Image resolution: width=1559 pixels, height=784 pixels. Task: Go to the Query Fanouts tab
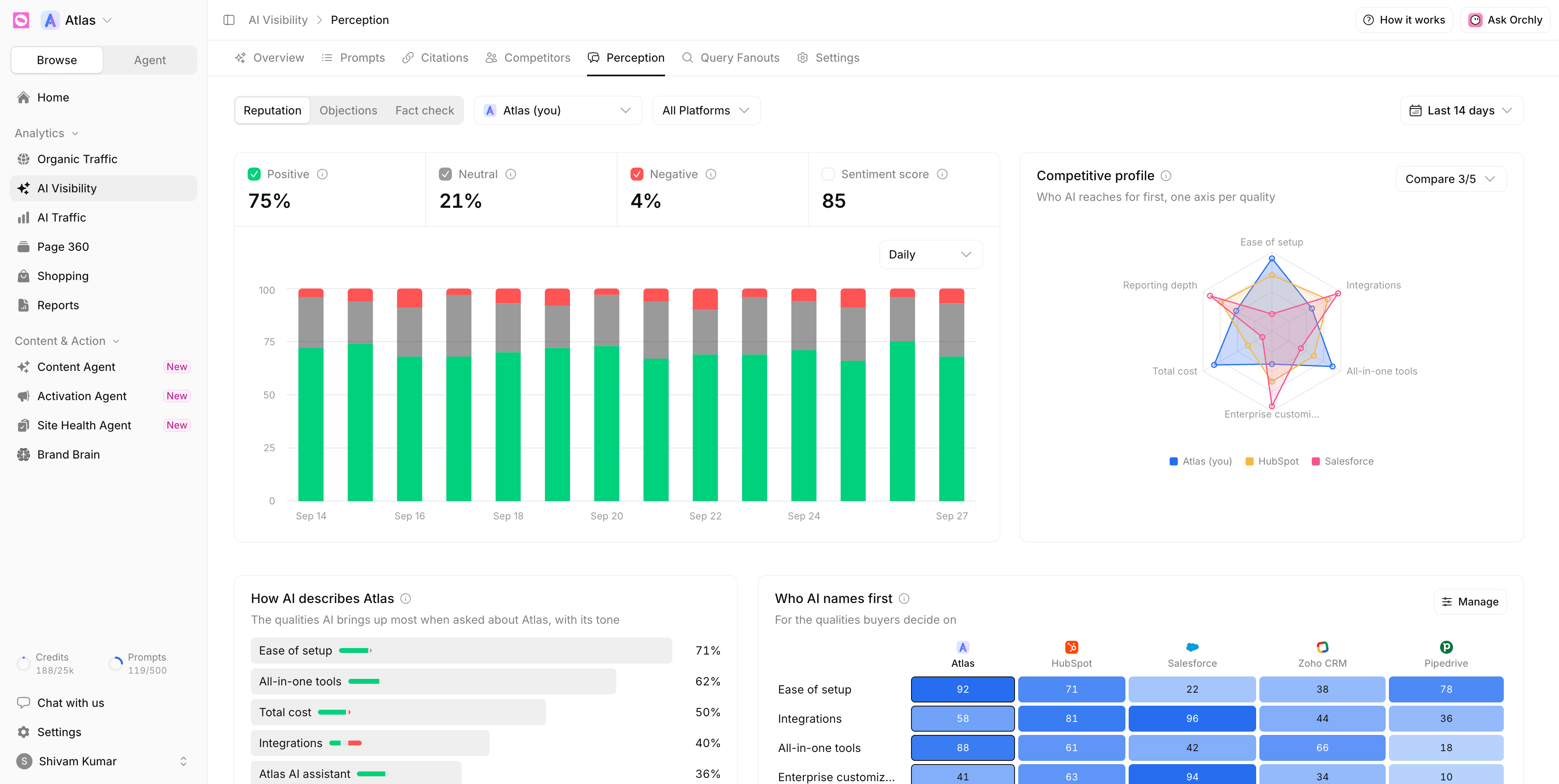[x=730, y=58]
